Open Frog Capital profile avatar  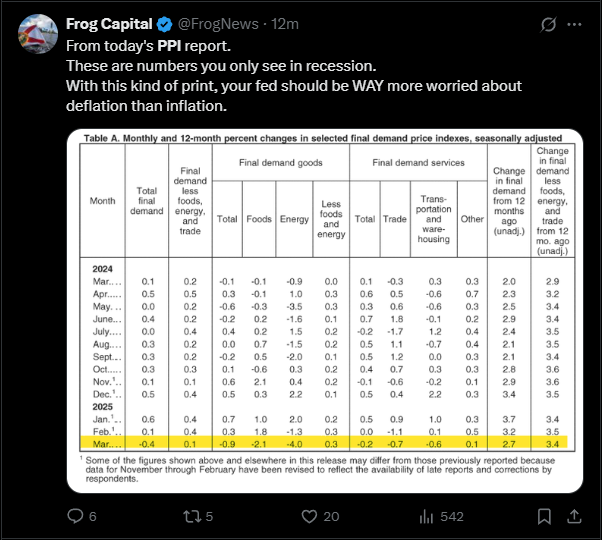coord(38,34)
